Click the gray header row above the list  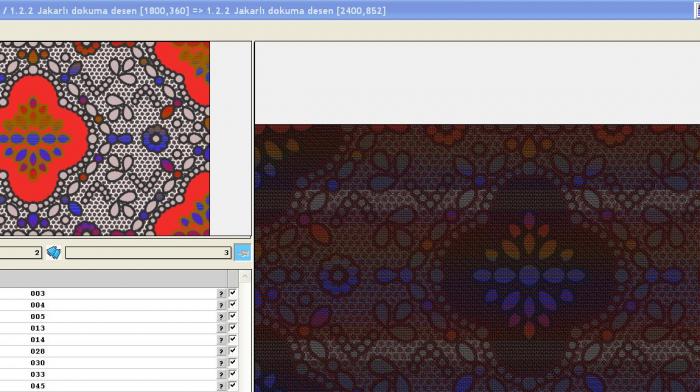[x=114, y=279]
